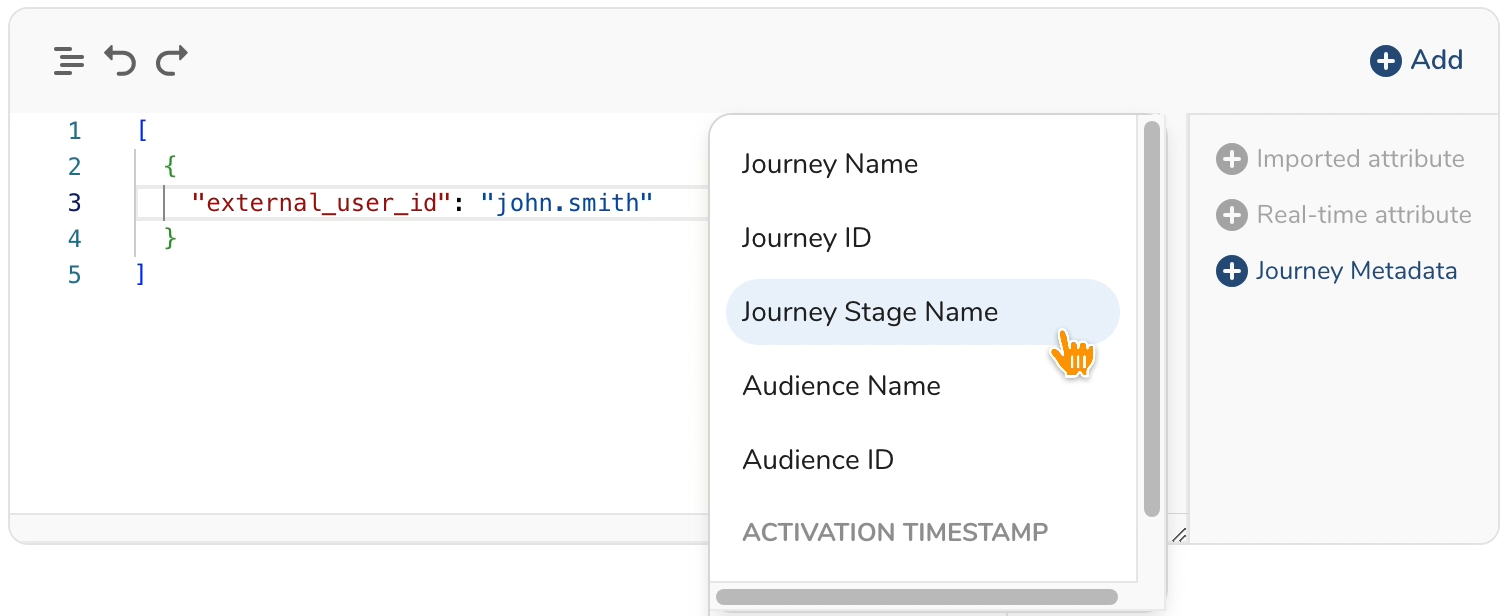Screen dimensions: 1505x616
Task: Choose Audience ID from the metadata list
Action: point(817,460)
